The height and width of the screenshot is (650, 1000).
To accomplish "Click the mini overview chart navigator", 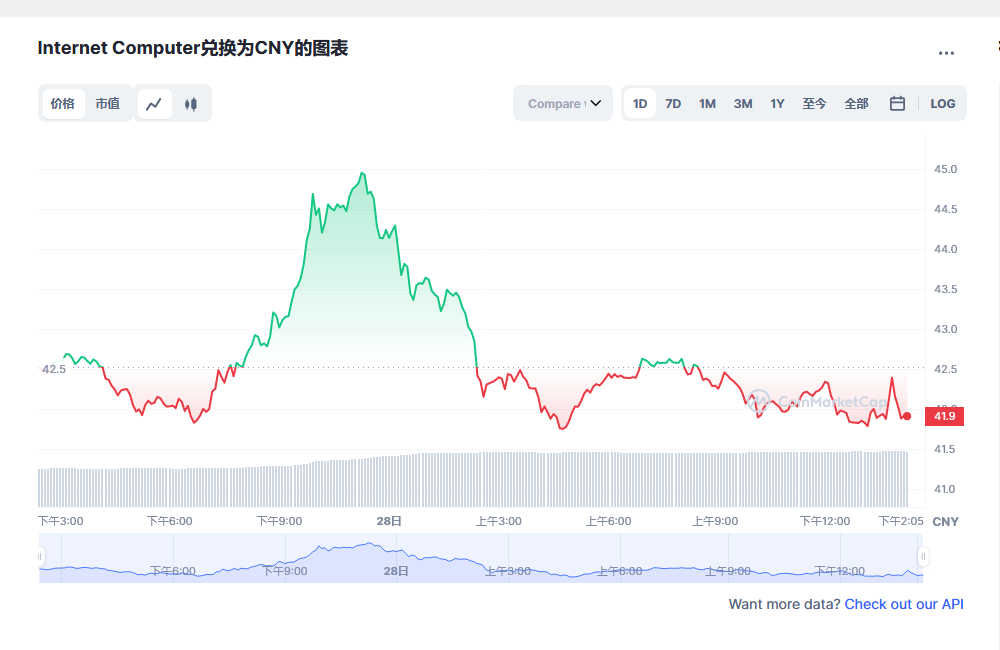I will point(481,558).
